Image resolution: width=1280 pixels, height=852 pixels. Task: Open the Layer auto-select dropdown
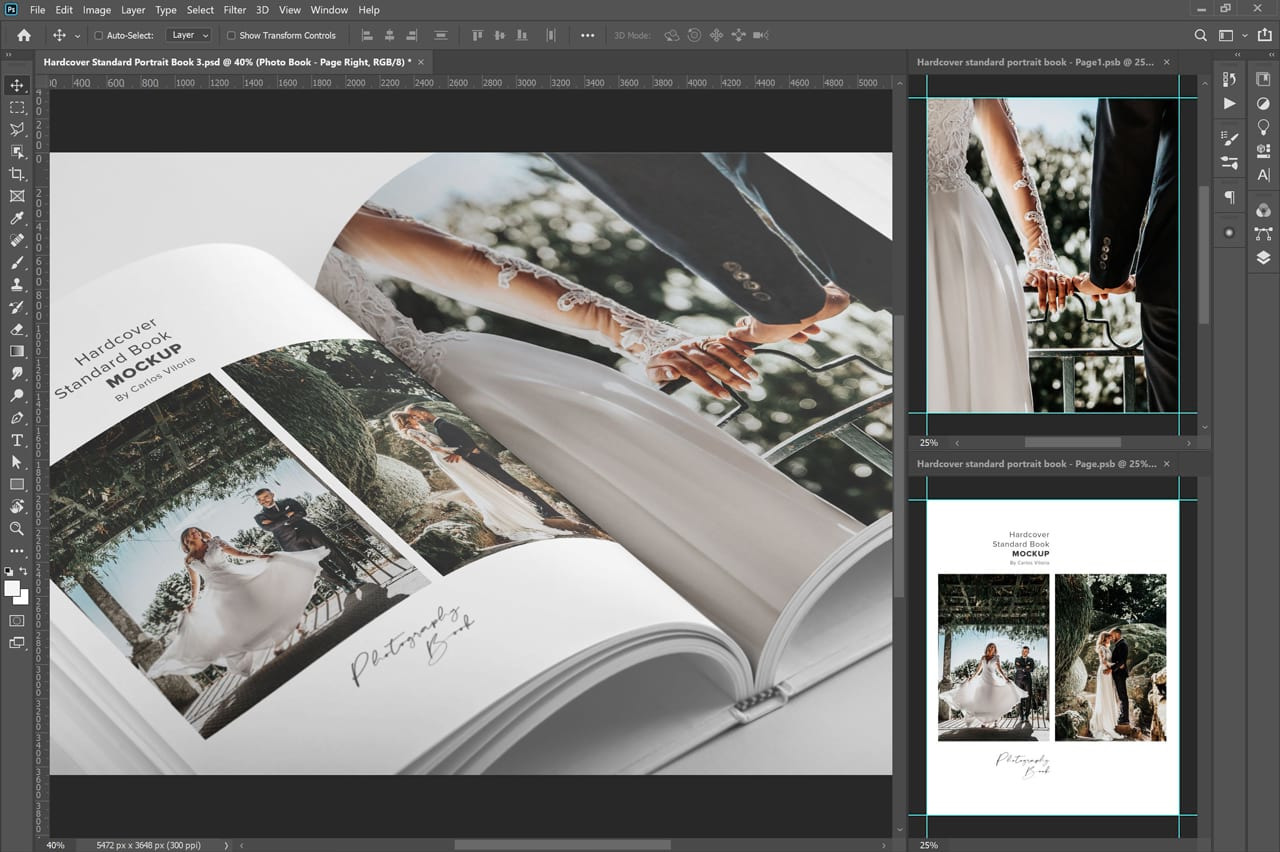click(x=189, y=35)
